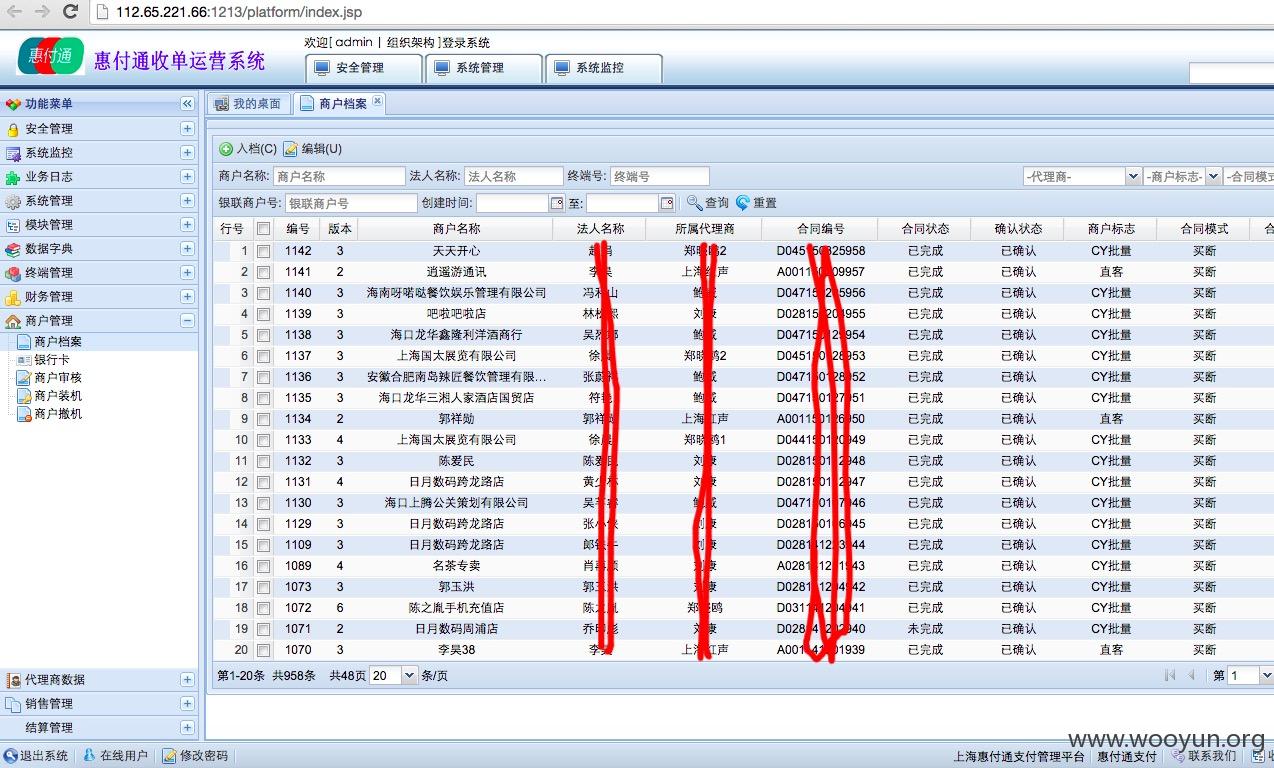Collapse the 功能菜单 sidebar with double-arrow icon
The image size is (1274, 768).
pos(187,104)
